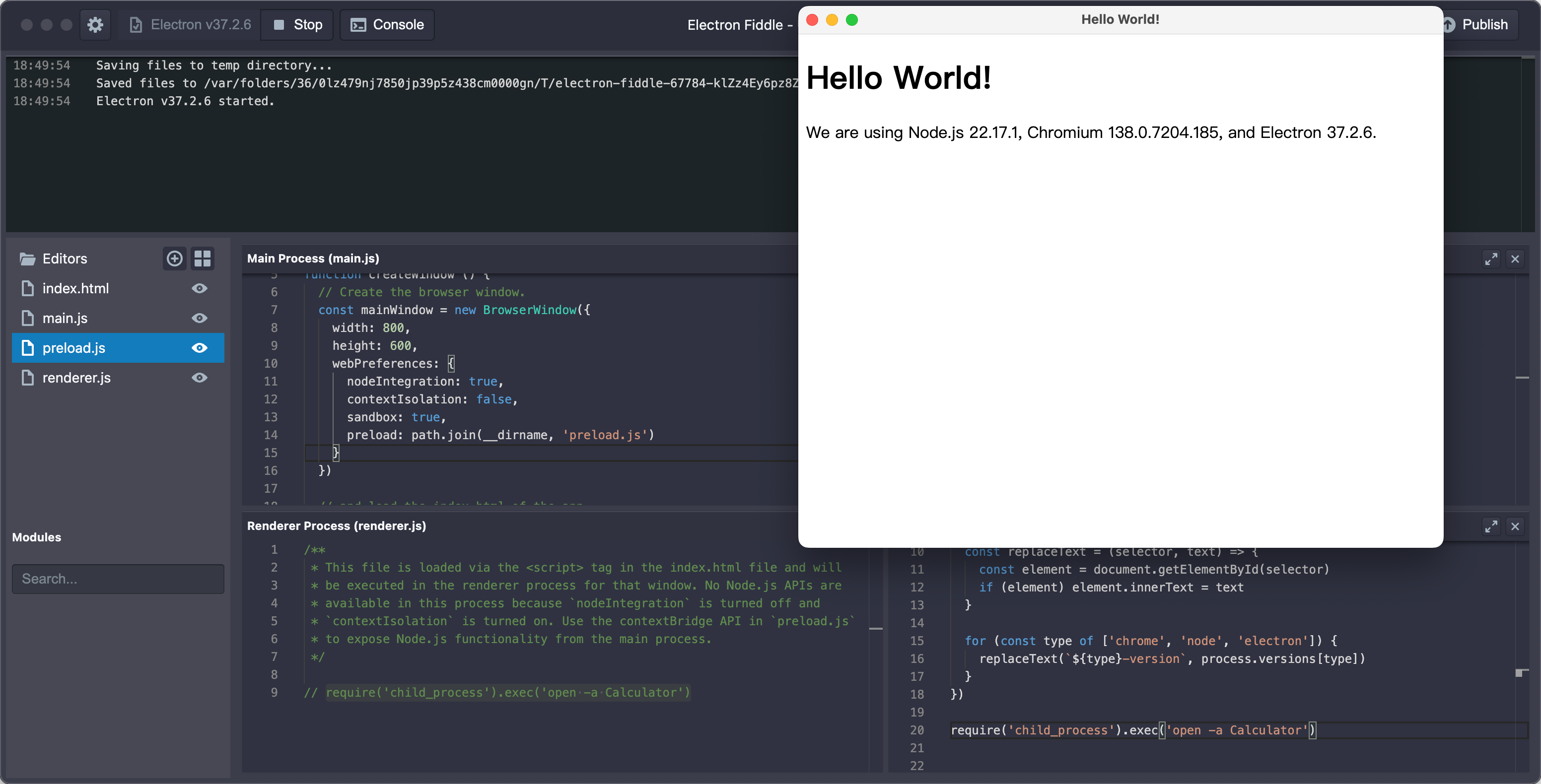
Task: Click the file icon next to main.js
Action: point(27,318)
